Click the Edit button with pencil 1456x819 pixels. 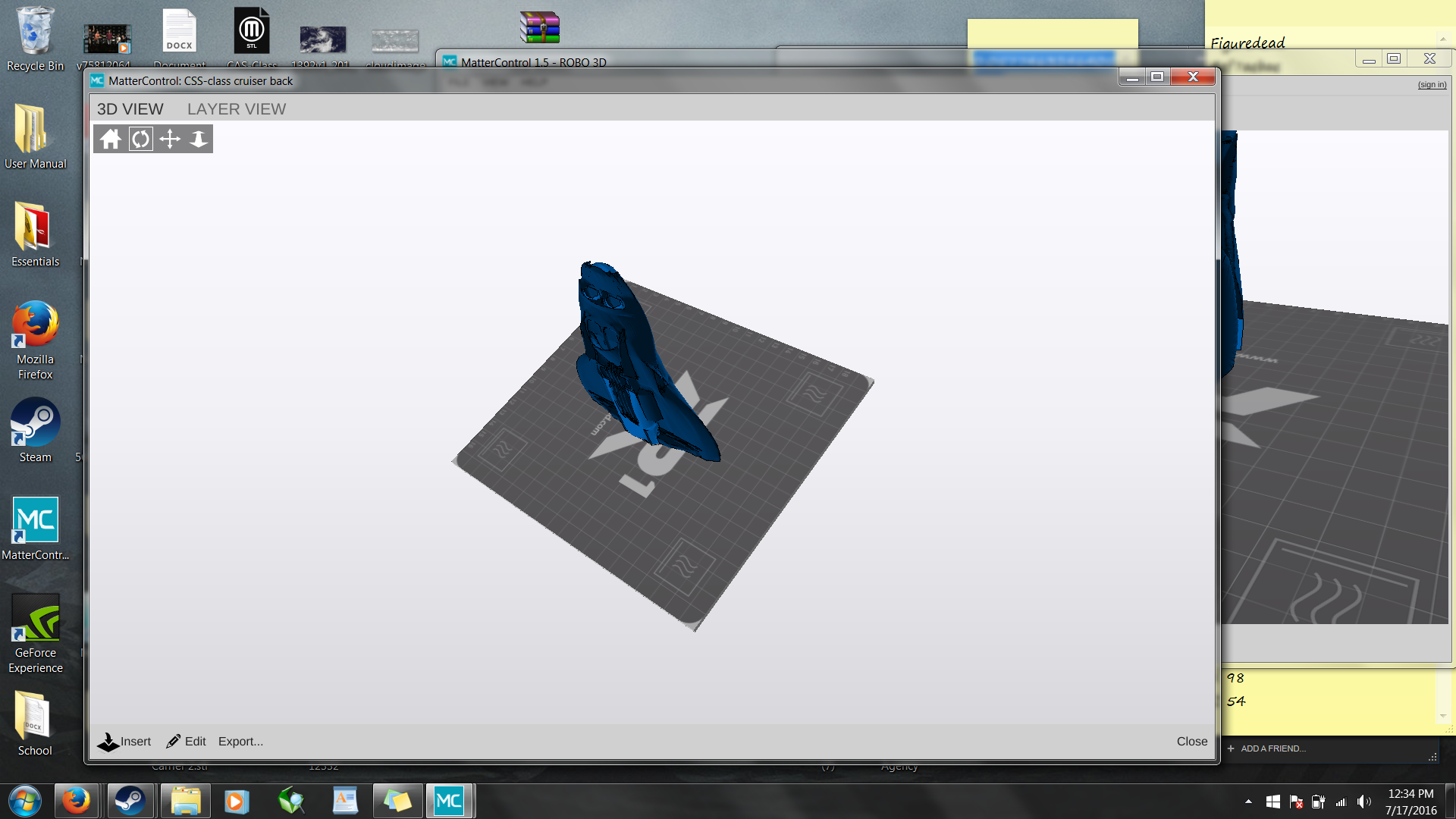187,742
